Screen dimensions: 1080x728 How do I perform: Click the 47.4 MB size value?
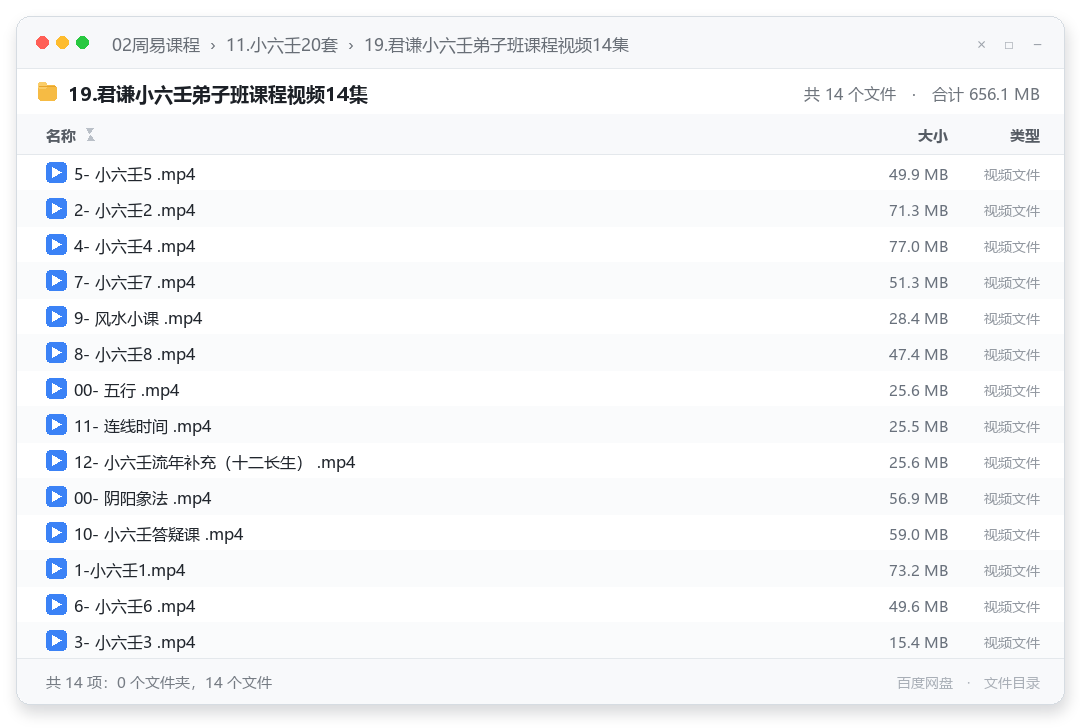918,355
